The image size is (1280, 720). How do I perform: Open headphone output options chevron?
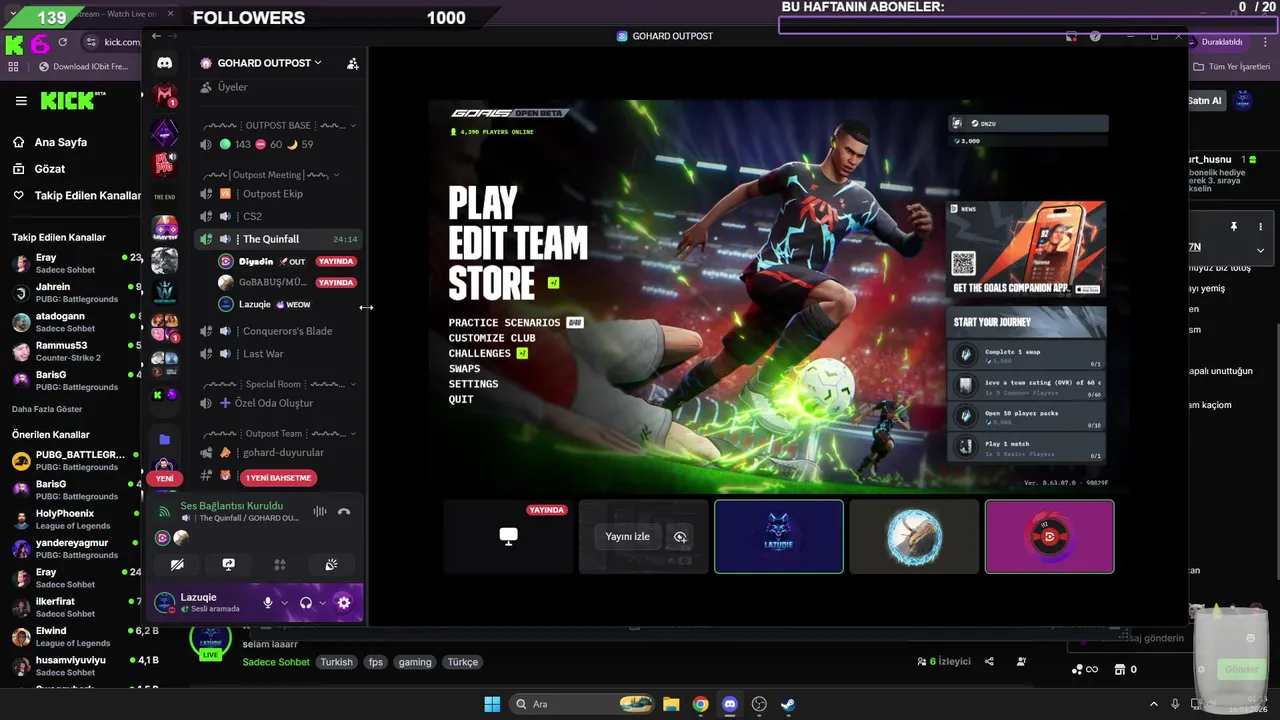(x=323, y=603)
